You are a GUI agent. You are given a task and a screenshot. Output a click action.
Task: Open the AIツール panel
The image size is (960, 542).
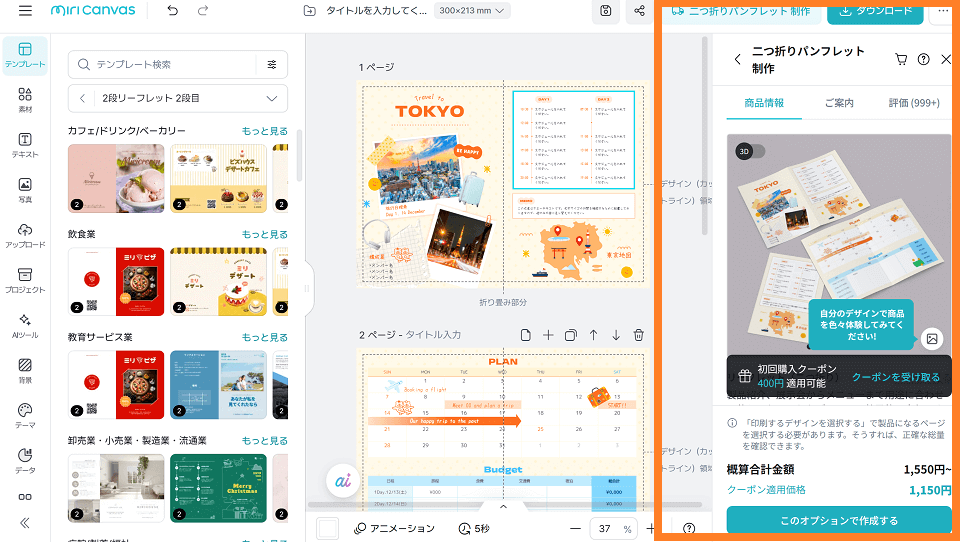click(x=25, y=325)
